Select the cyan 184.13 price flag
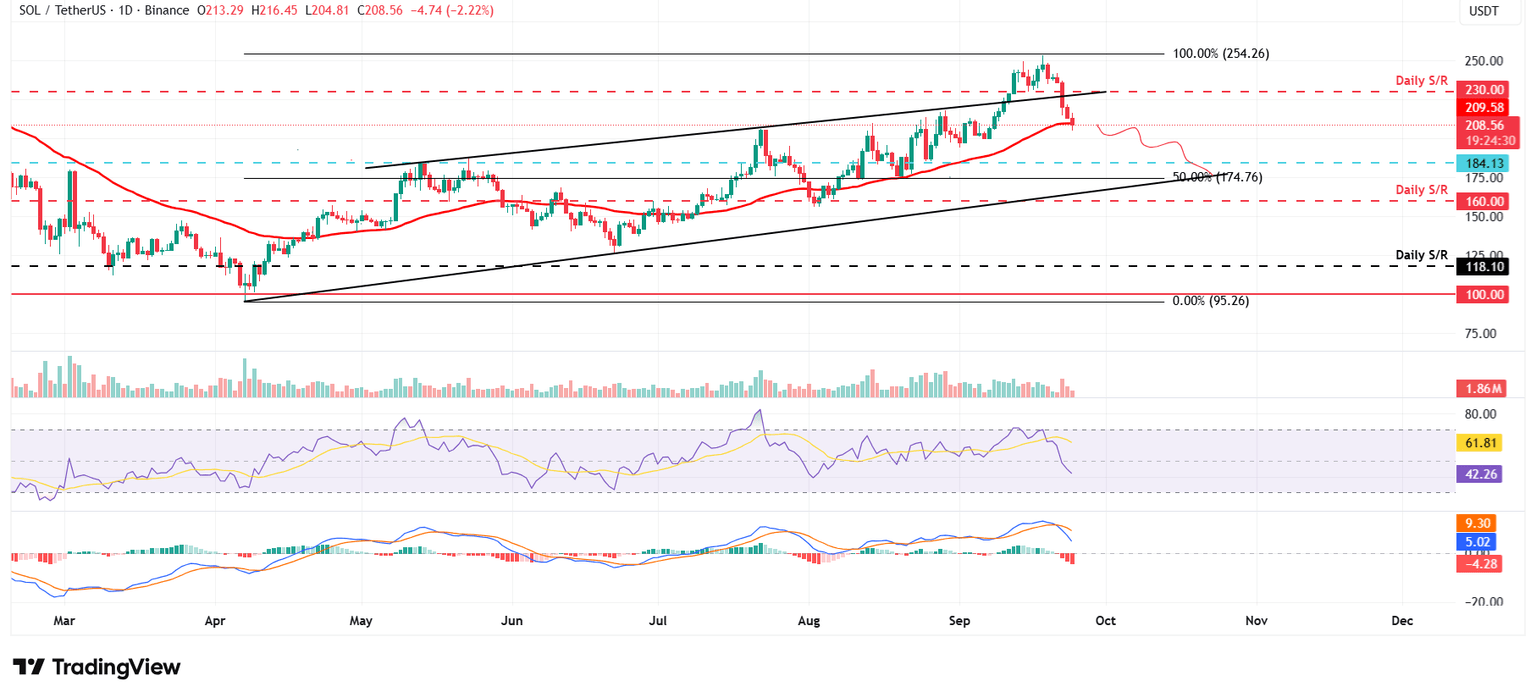This screenshot has height=699, width=1536. click(1483, 161)
